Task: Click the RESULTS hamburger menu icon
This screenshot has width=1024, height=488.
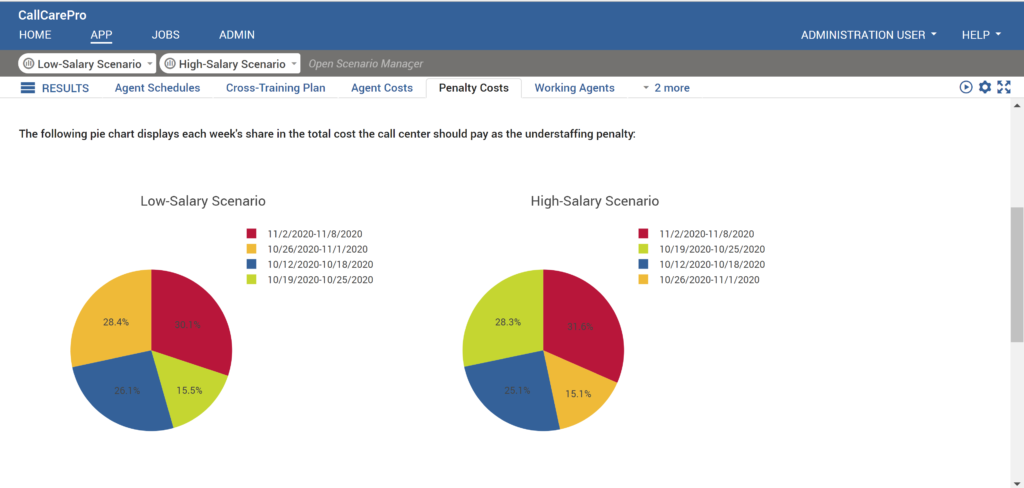Action: pos(28,88)
